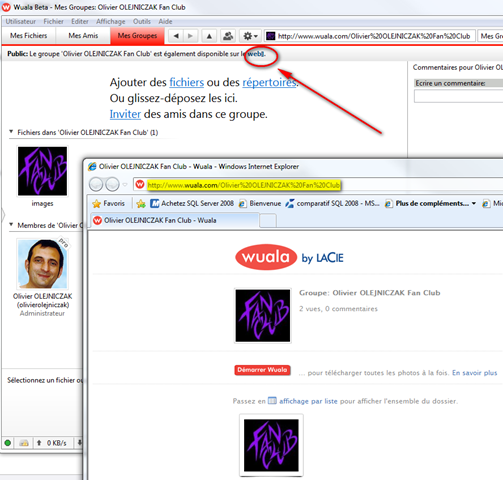The width and height of the screenshot is (503, 480).
Task: Switch to the Mes Amis tab
Action: [83, 36]
